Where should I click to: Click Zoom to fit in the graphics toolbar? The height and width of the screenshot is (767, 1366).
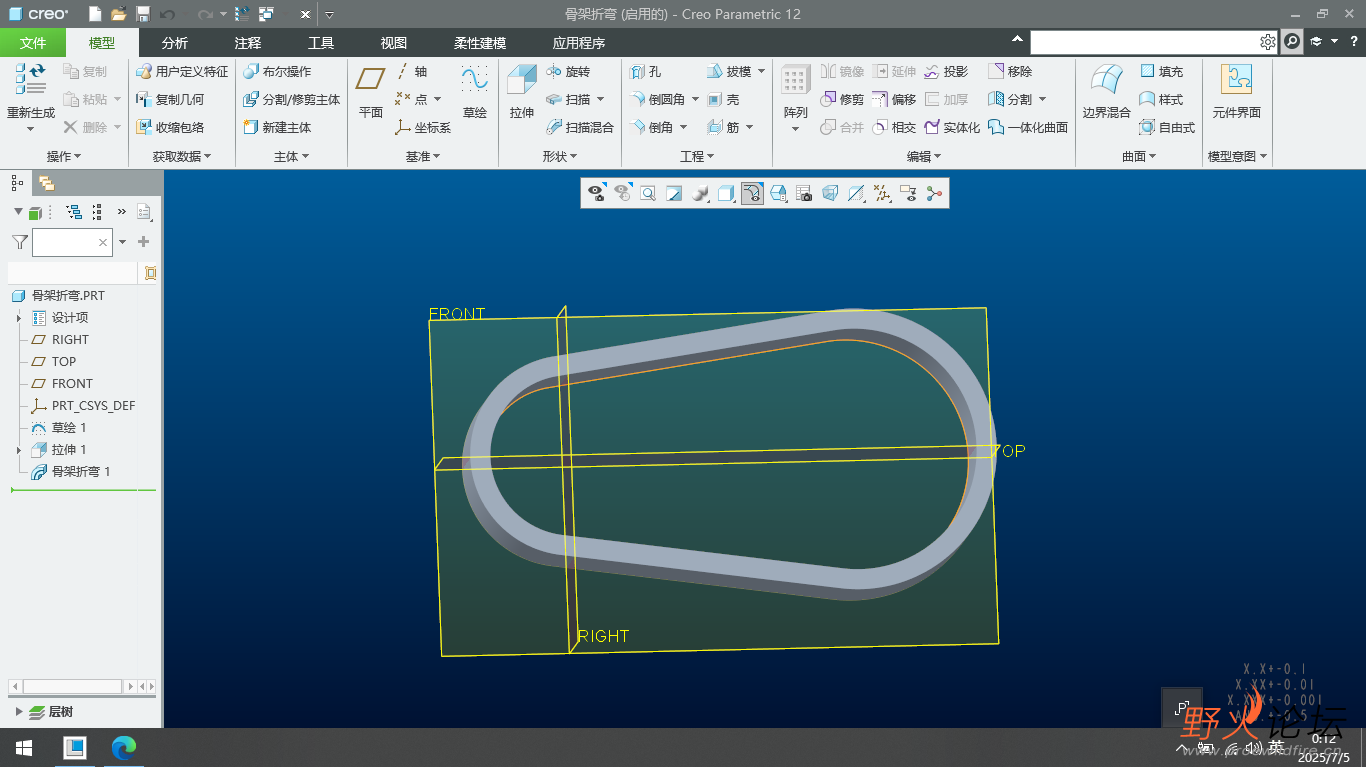pyautogui.click(x=648, y=193)
